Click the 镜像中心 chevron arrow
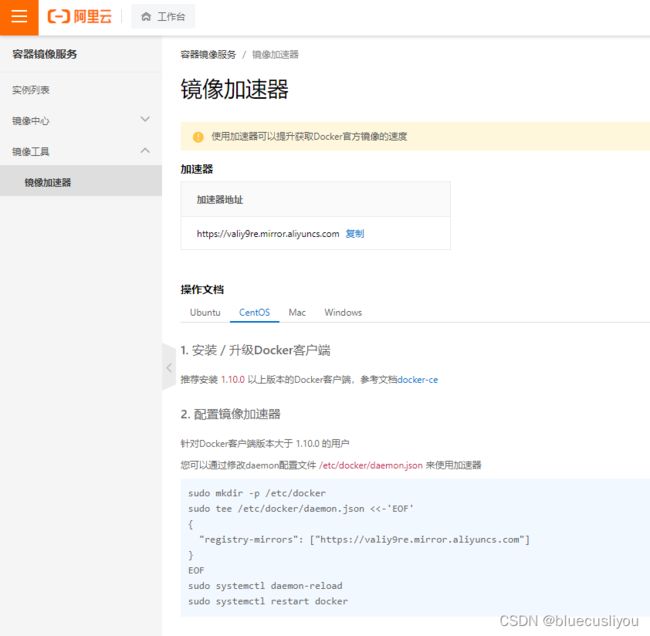Screen dimensions: 650x636 [x=145, y=119]
